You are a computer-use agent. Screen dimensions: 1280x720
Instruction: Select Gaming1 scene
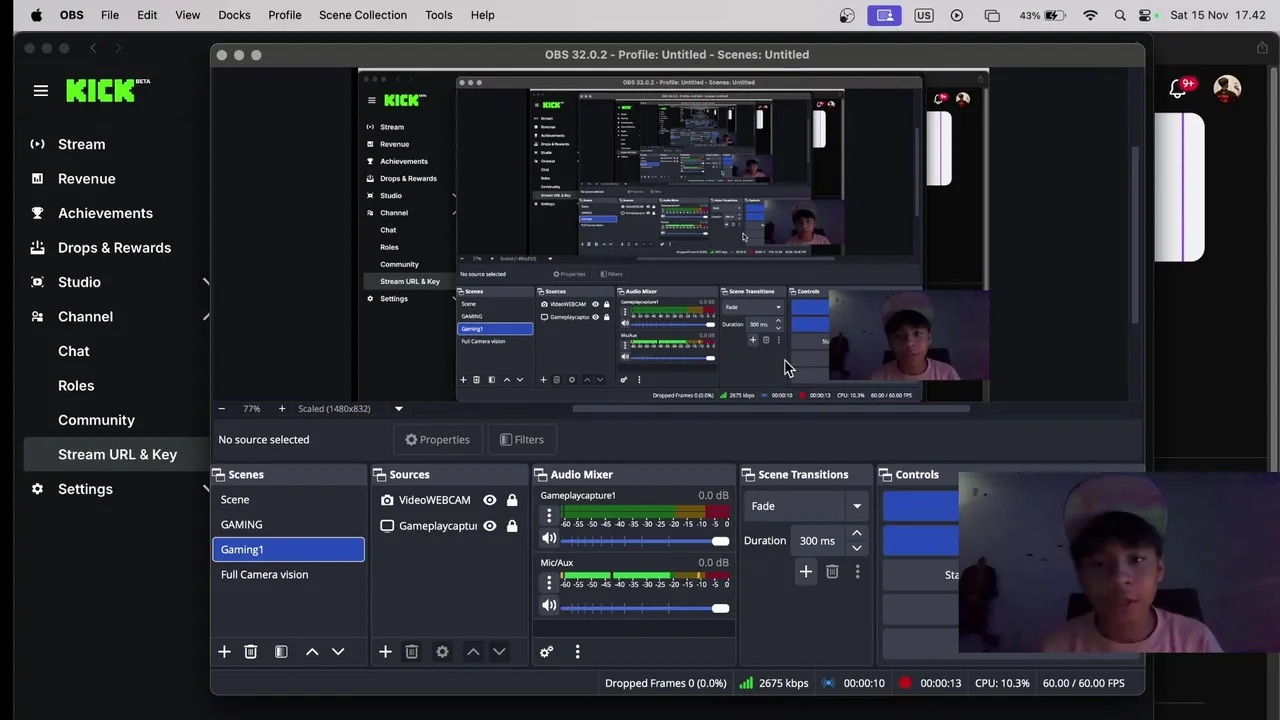[x=288, y=550]
